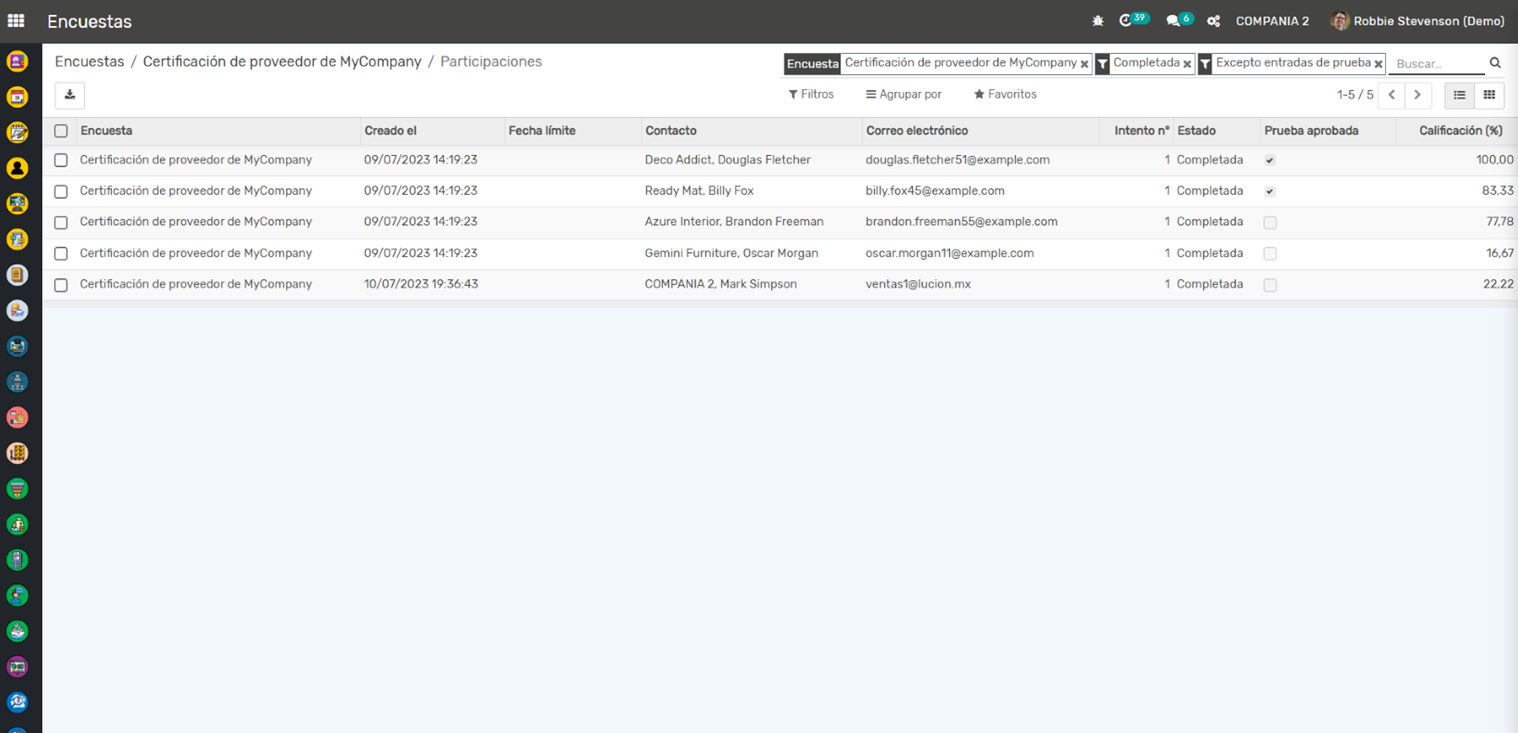Switch to list view icon
This screenshot has width=1518, height=733.
pos(1459,95)
